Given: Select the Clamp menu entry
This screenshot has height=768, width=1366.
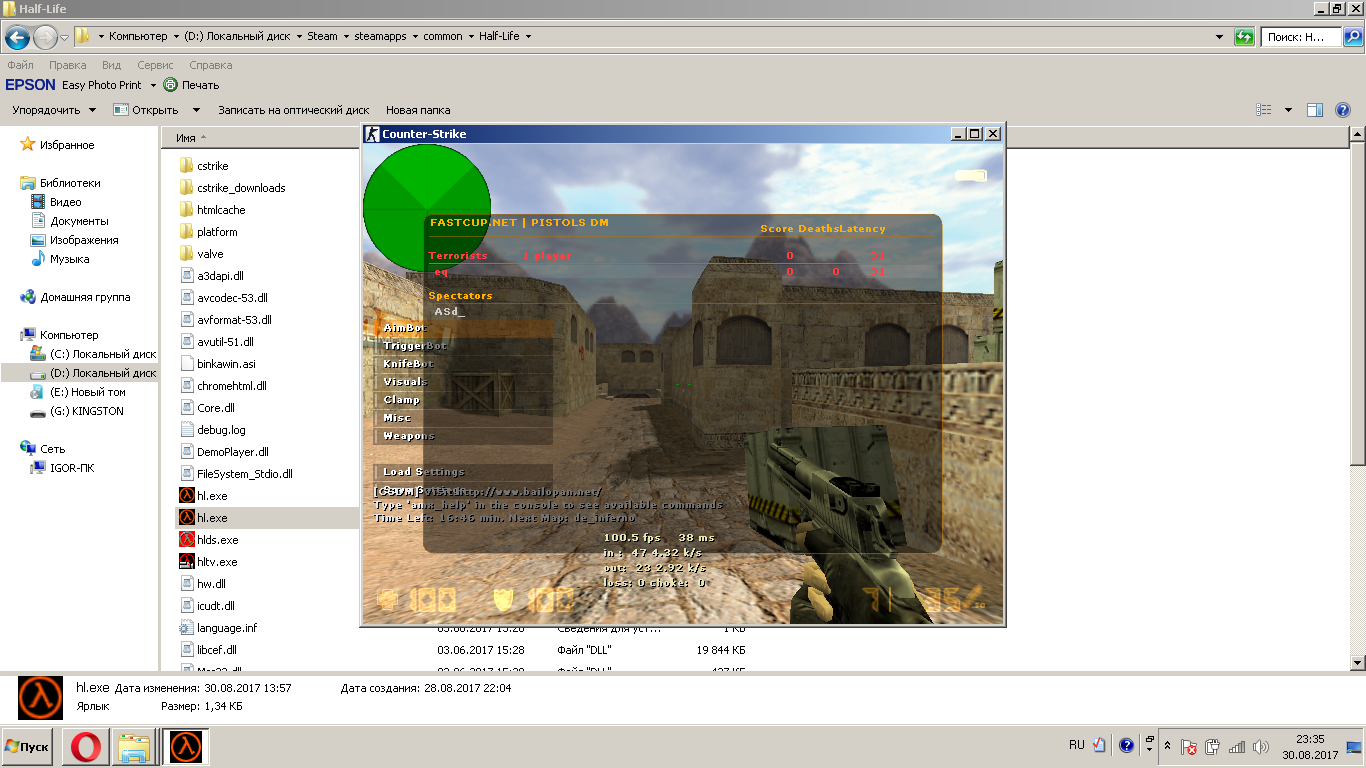Looking at the screenshot, I should tap(464, 400).
